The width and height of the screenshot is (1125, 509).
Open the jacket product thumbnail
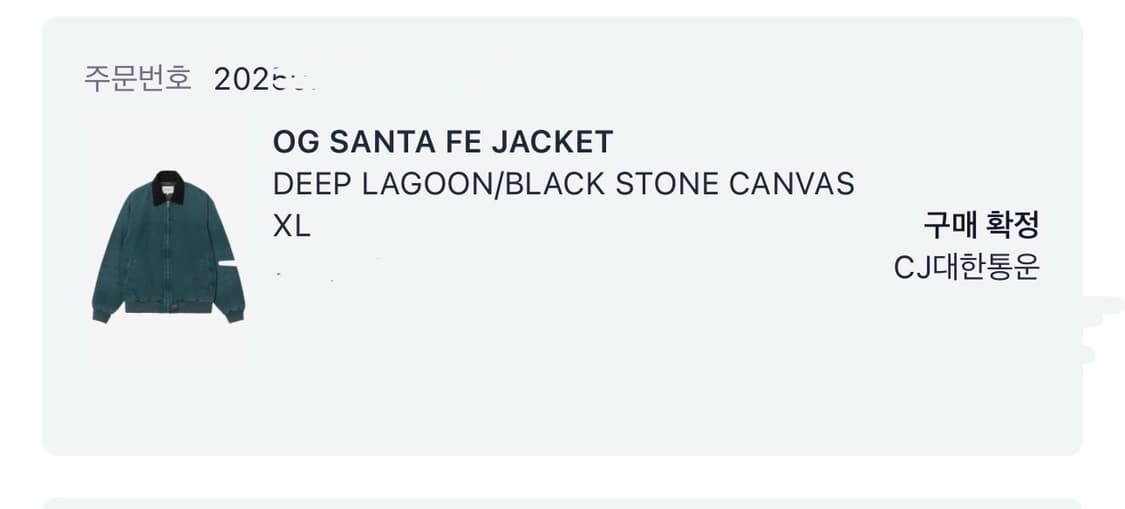click(167, 247)
